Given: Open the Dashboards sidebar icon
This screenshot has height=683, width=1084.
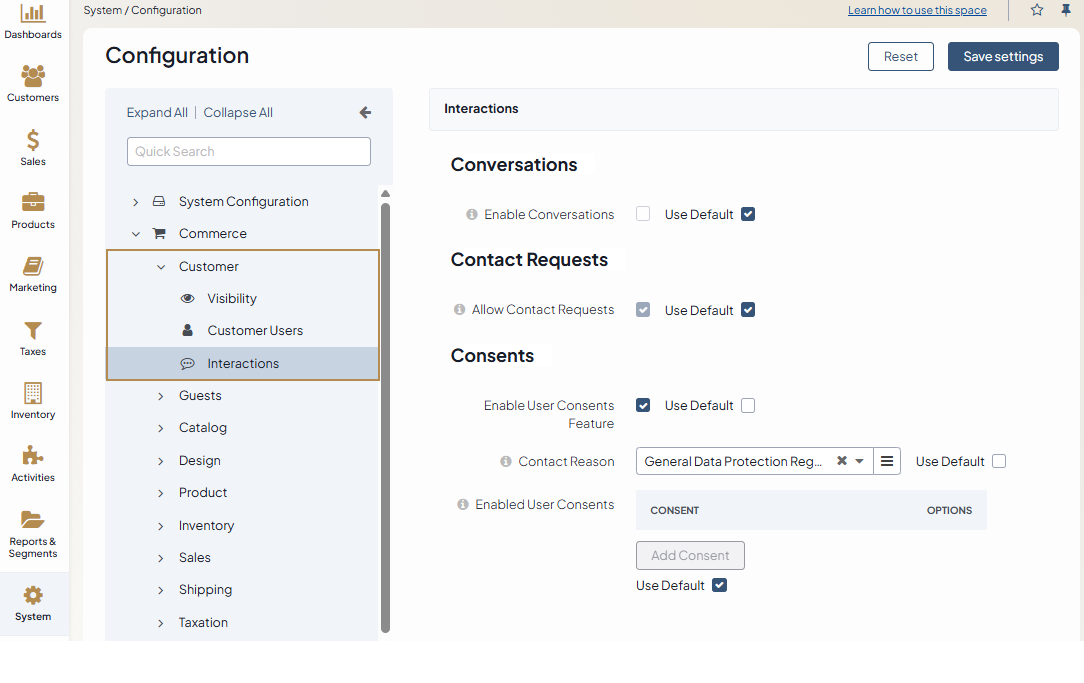Looking at the screenshot, I should (33, 15).
